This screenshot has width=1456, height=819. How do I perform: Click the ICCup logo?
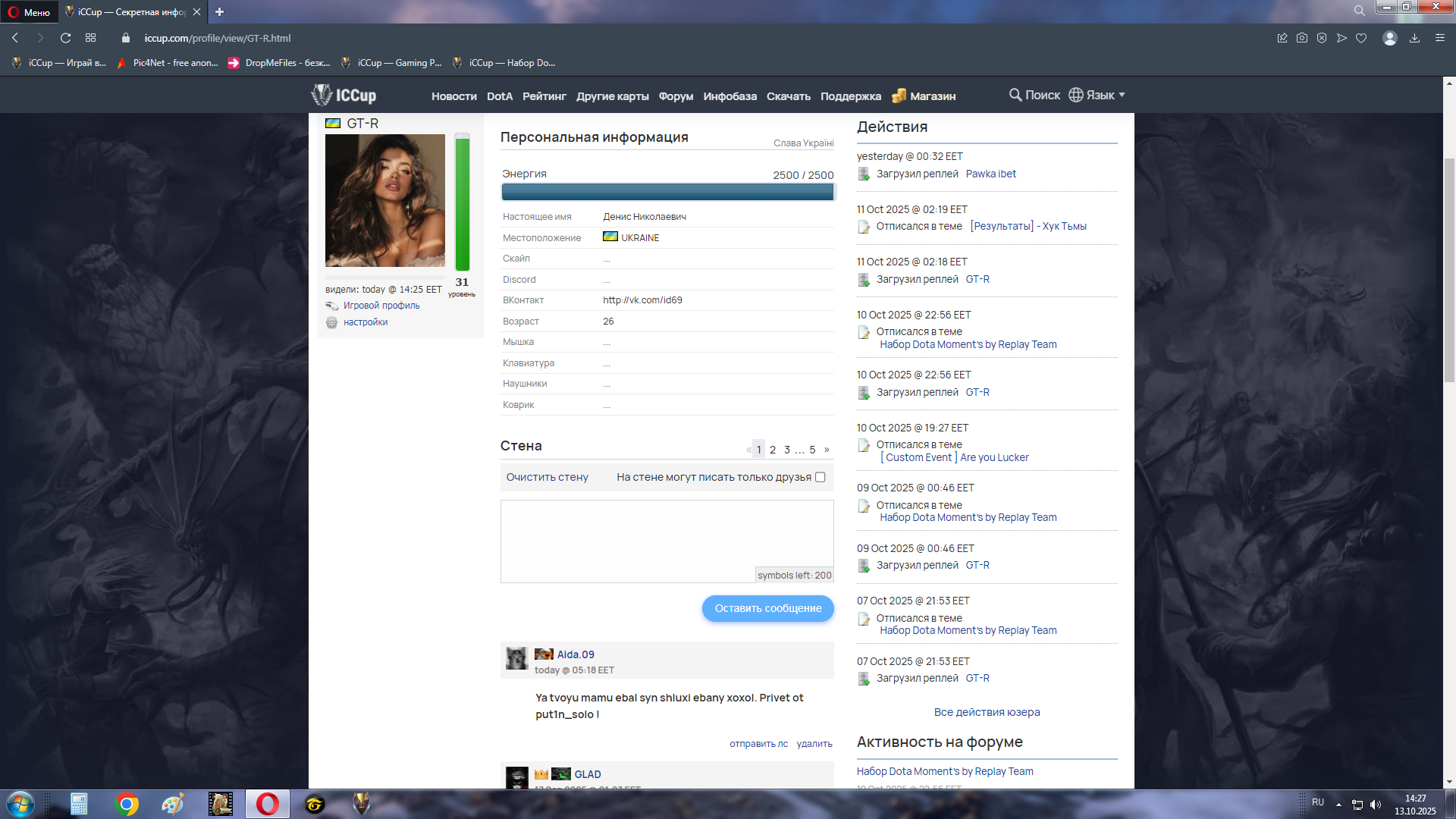[344, 95]
